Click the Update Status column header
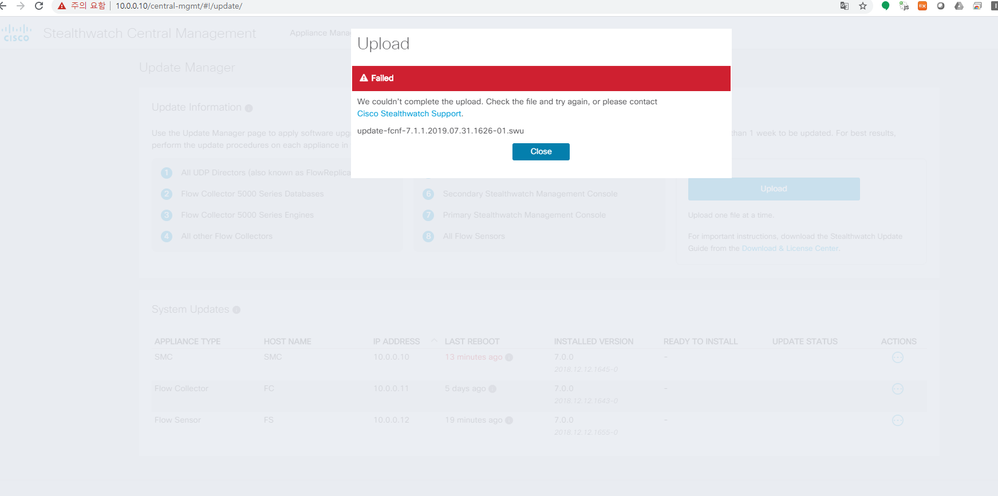Viewport: 998px width, 496px height. 805,342
